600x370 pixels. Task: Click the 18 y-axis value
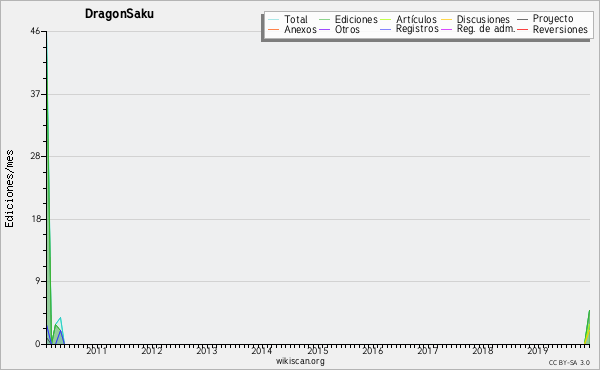point(36,219)
